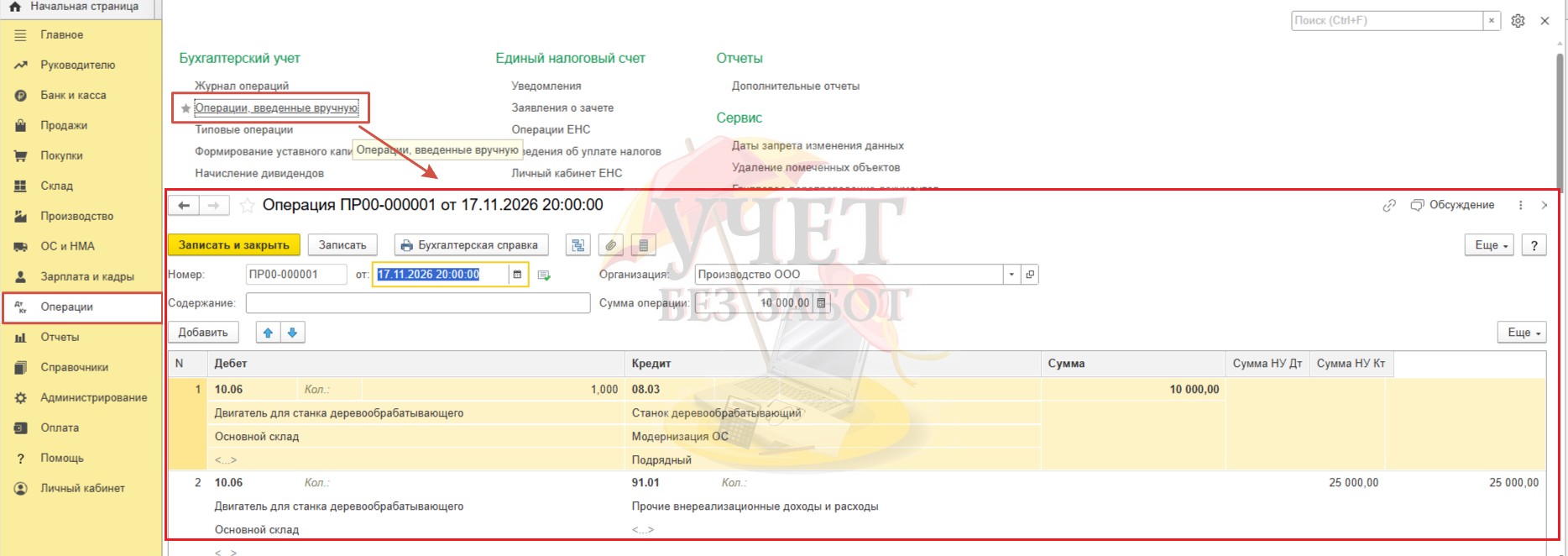Open the Обсуждение discussion panel
The height and width of the screenshot is (556, 1568).
[1453, 205]
